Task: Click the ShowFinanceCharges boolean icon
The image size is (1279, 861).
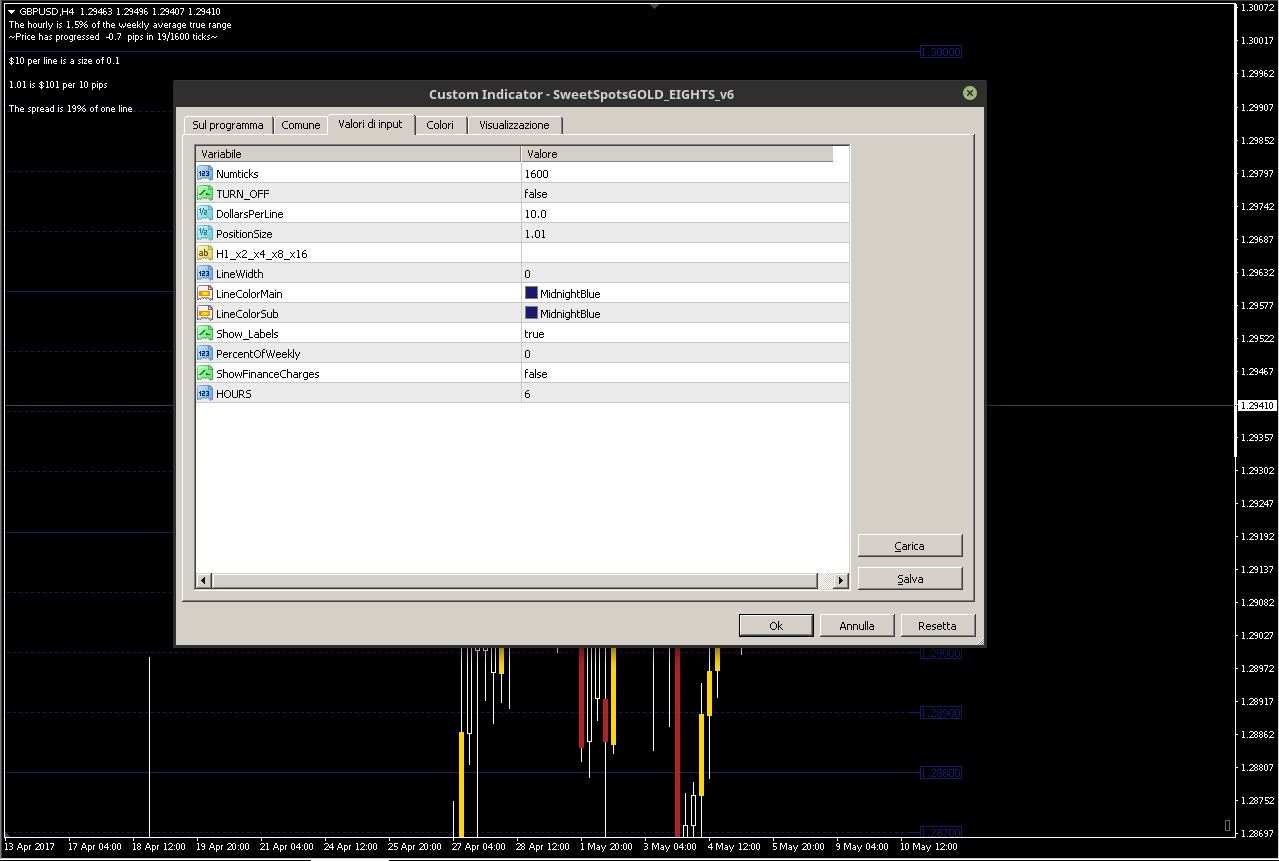Action: (x=204, y=374)
